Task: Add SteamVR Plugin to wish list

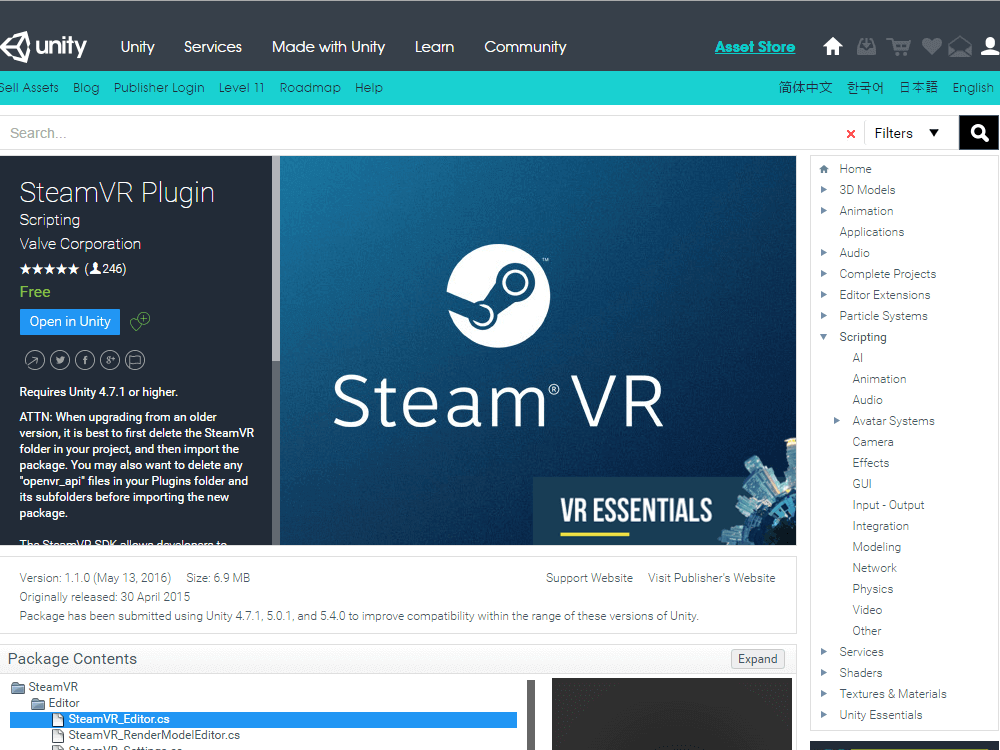Action: [140, 321]
